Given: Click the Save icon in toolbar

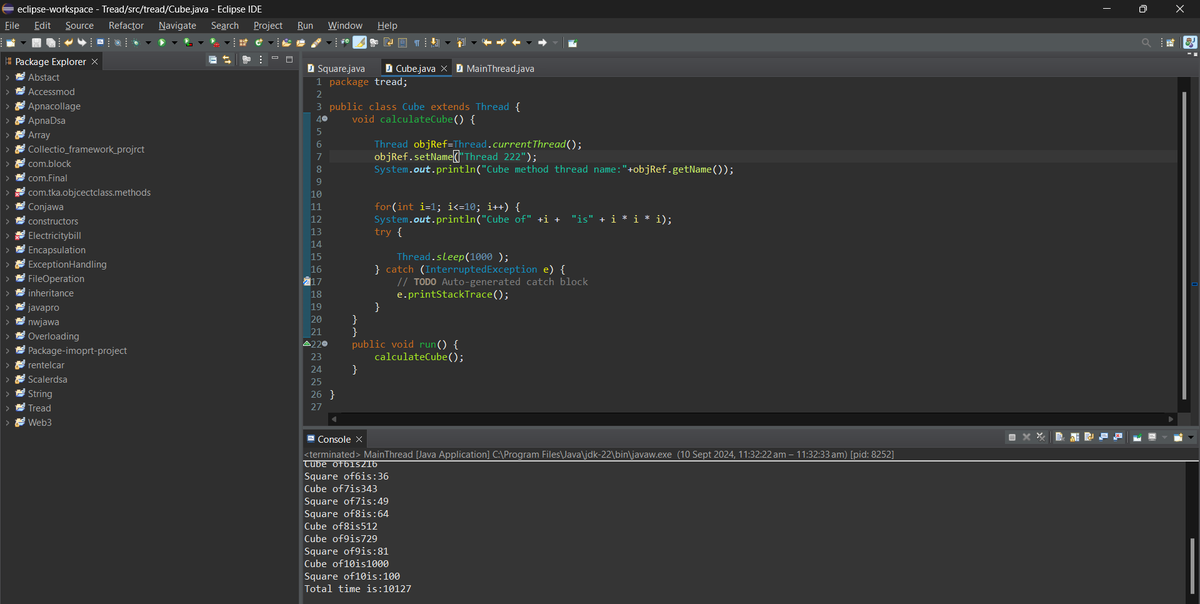Looking at the screenshot, I should (37, 43).
